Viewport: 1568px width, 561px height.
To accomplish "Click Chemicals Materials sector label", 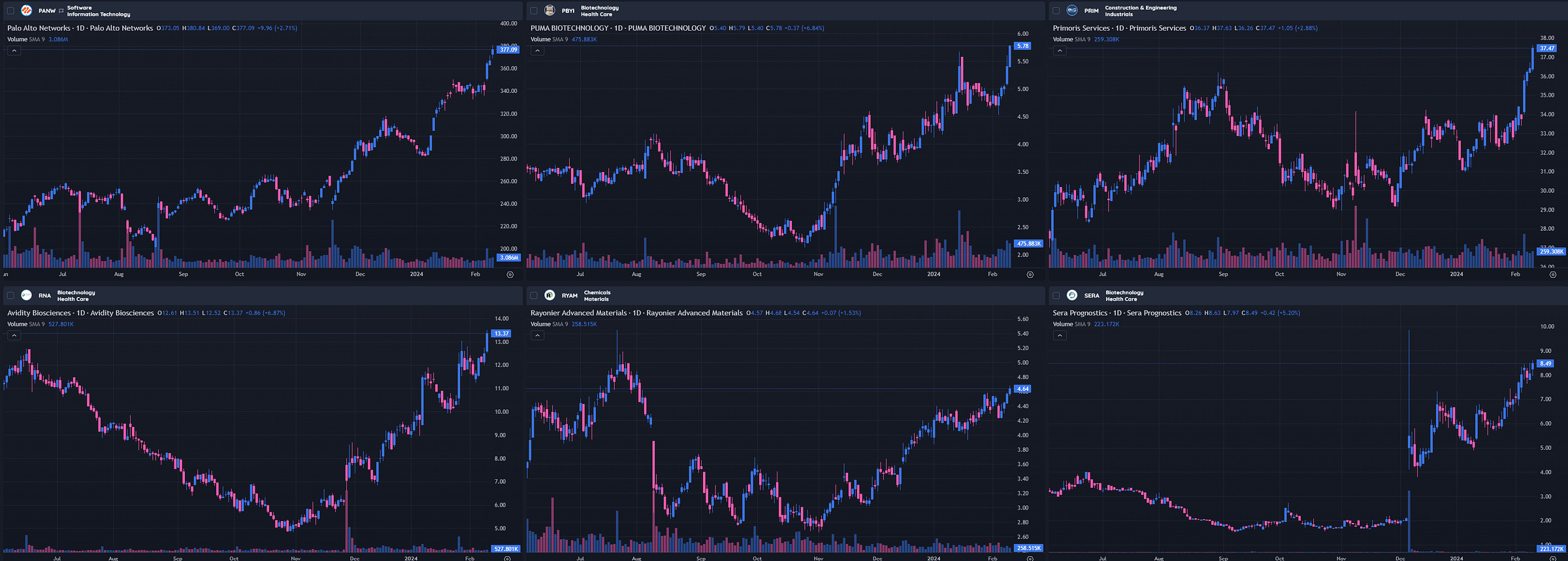I will [x=597, y=296].
